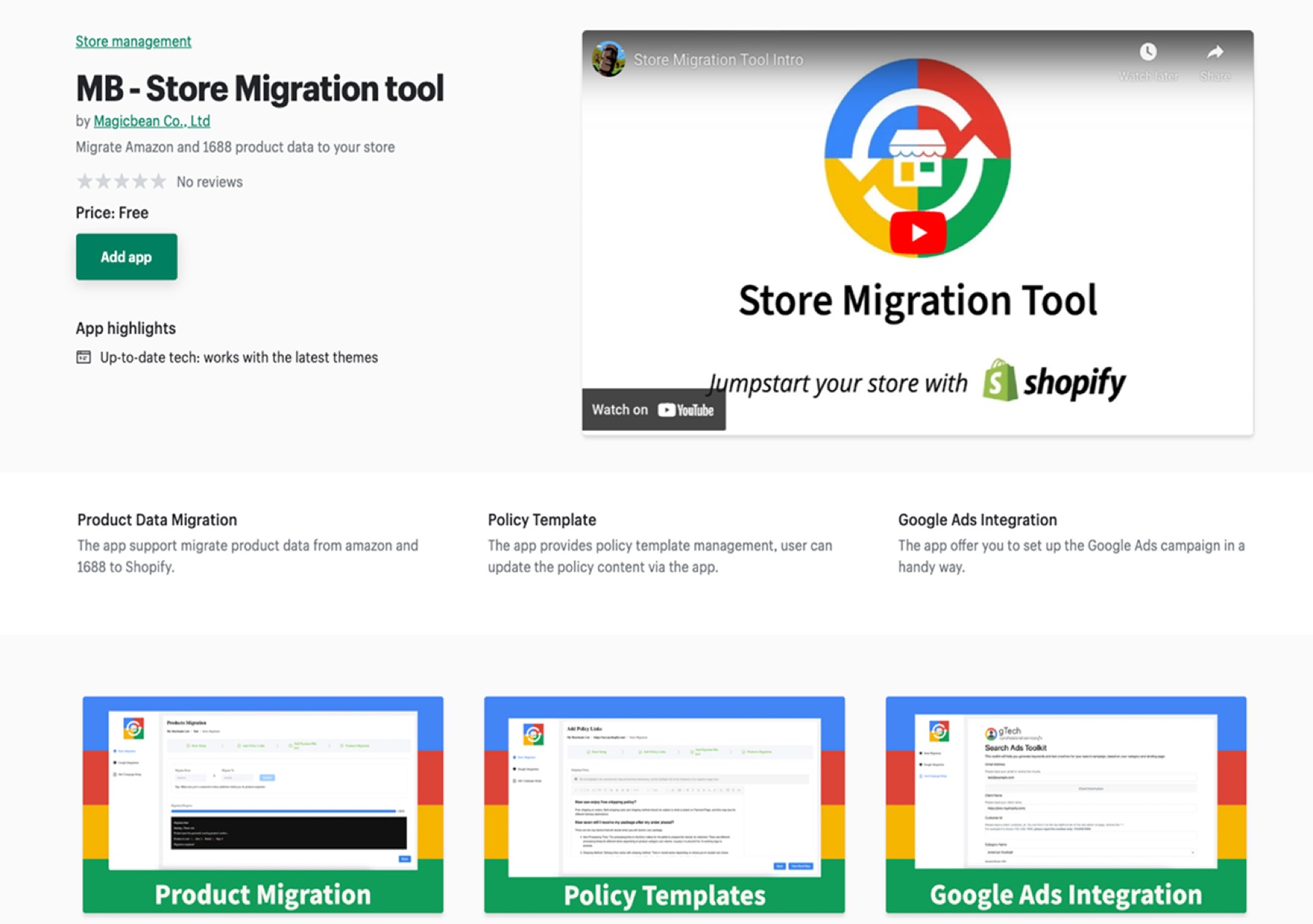
Task: Open the Store management category link
Action: pyautogui.click(x=133, y=42)
